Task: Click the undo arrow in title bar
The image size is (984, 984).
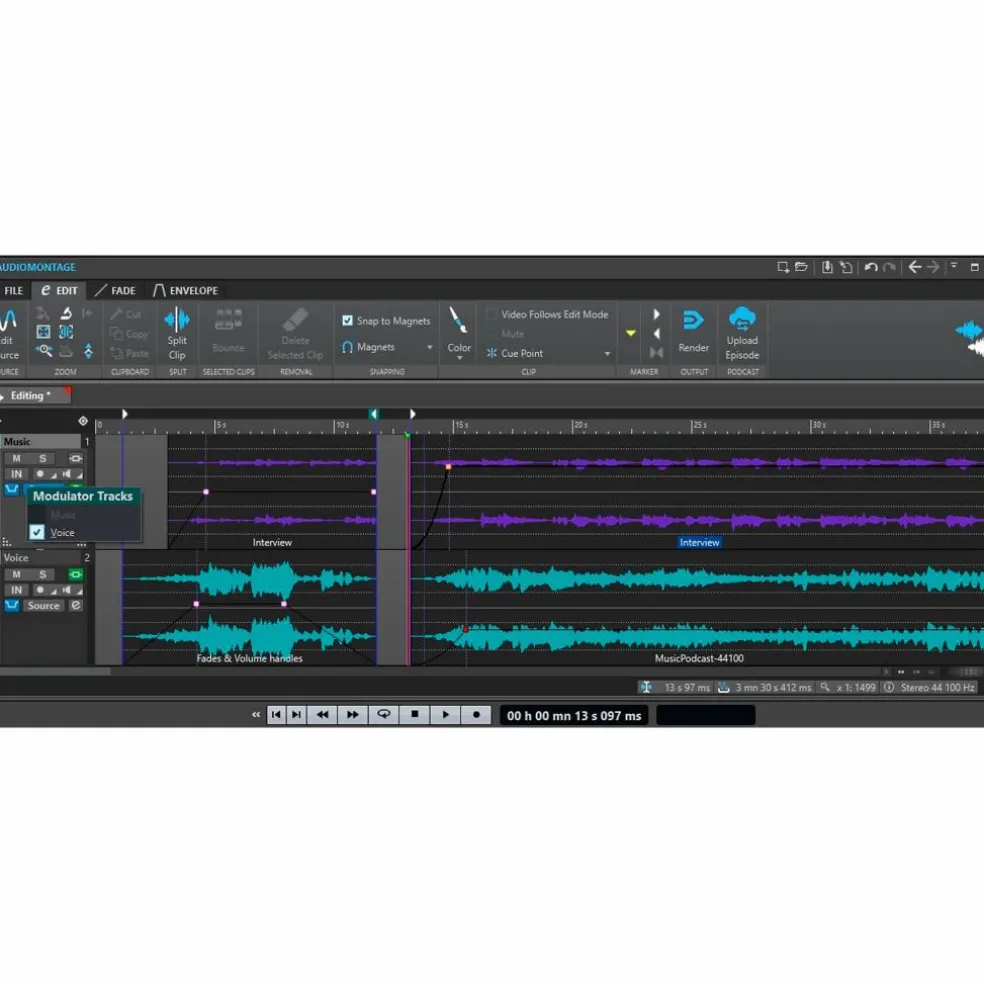Action: 870,267
